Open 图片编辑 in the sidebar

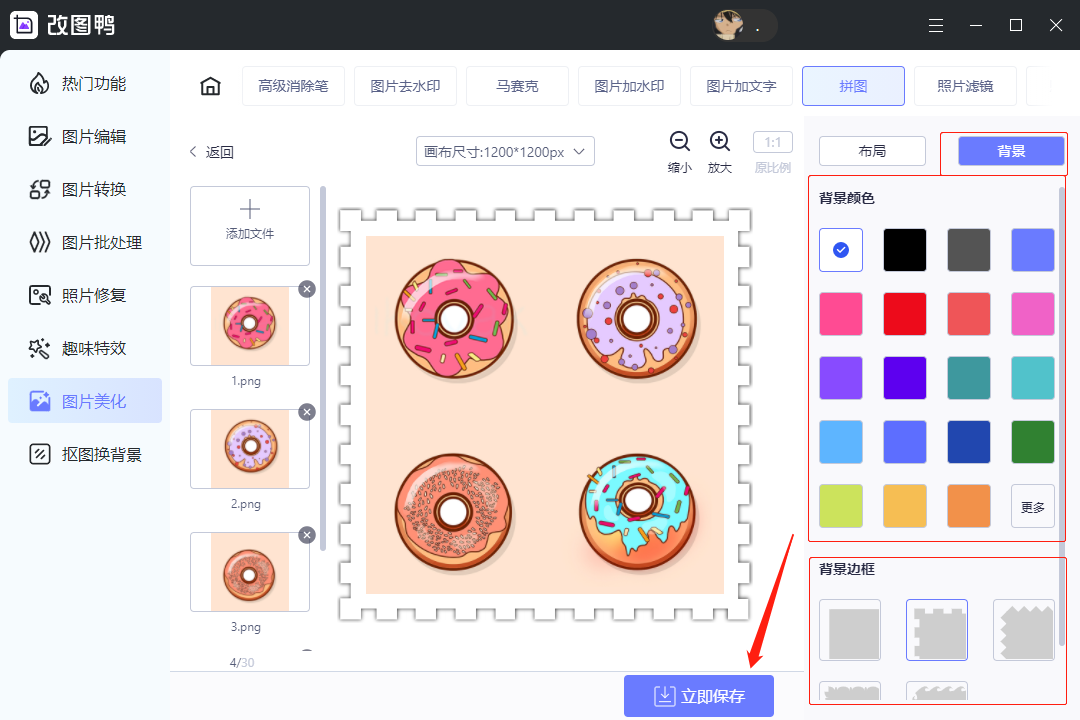point(85,136)
